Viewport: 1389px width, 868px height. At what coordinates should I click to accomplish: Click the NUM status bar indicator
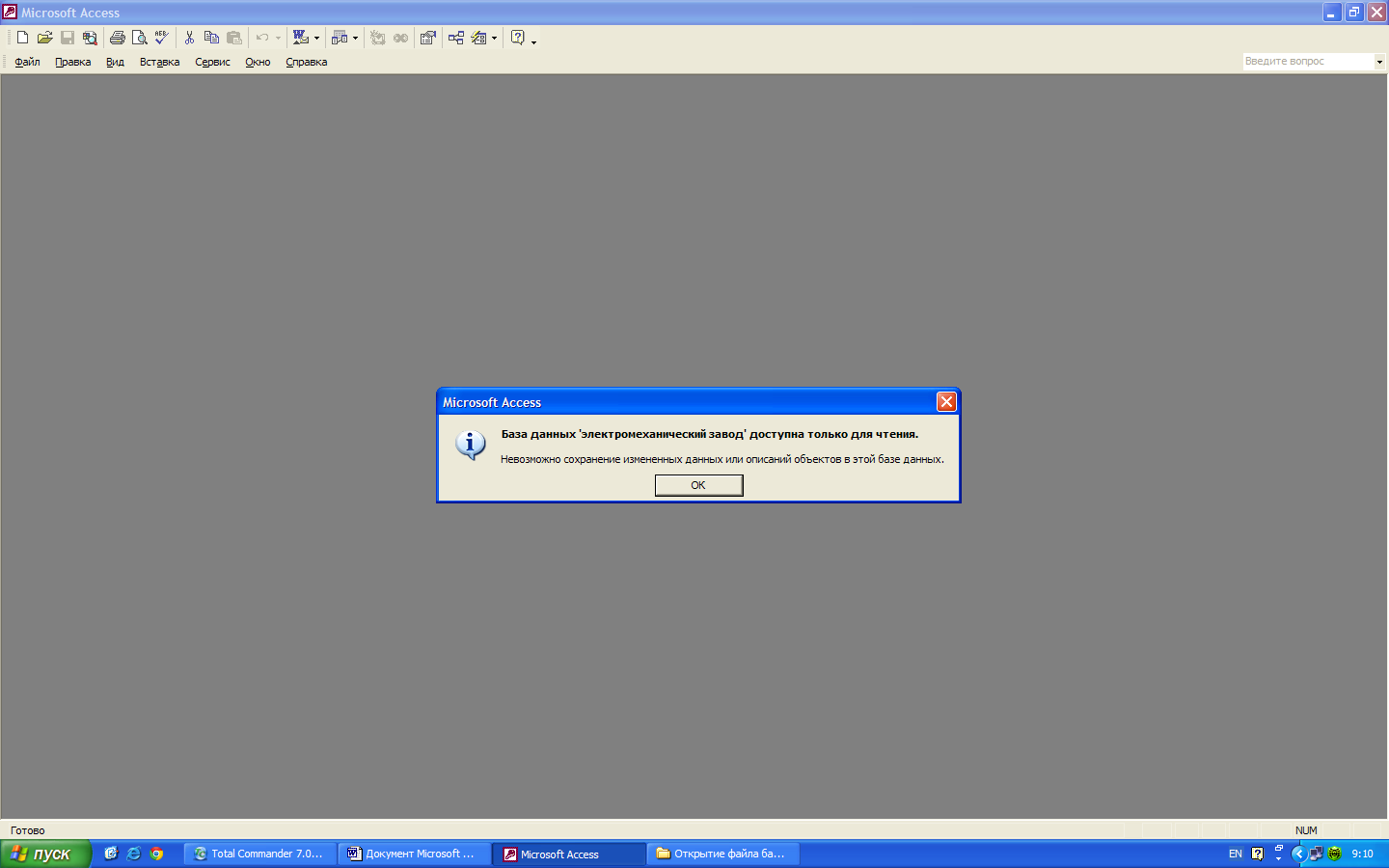point(1306,830)
